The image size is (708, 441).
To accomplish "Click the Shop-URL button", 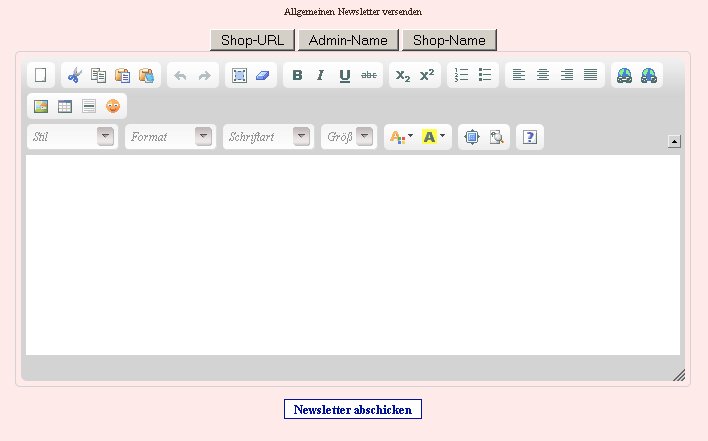I will click(x=252, y=40).
